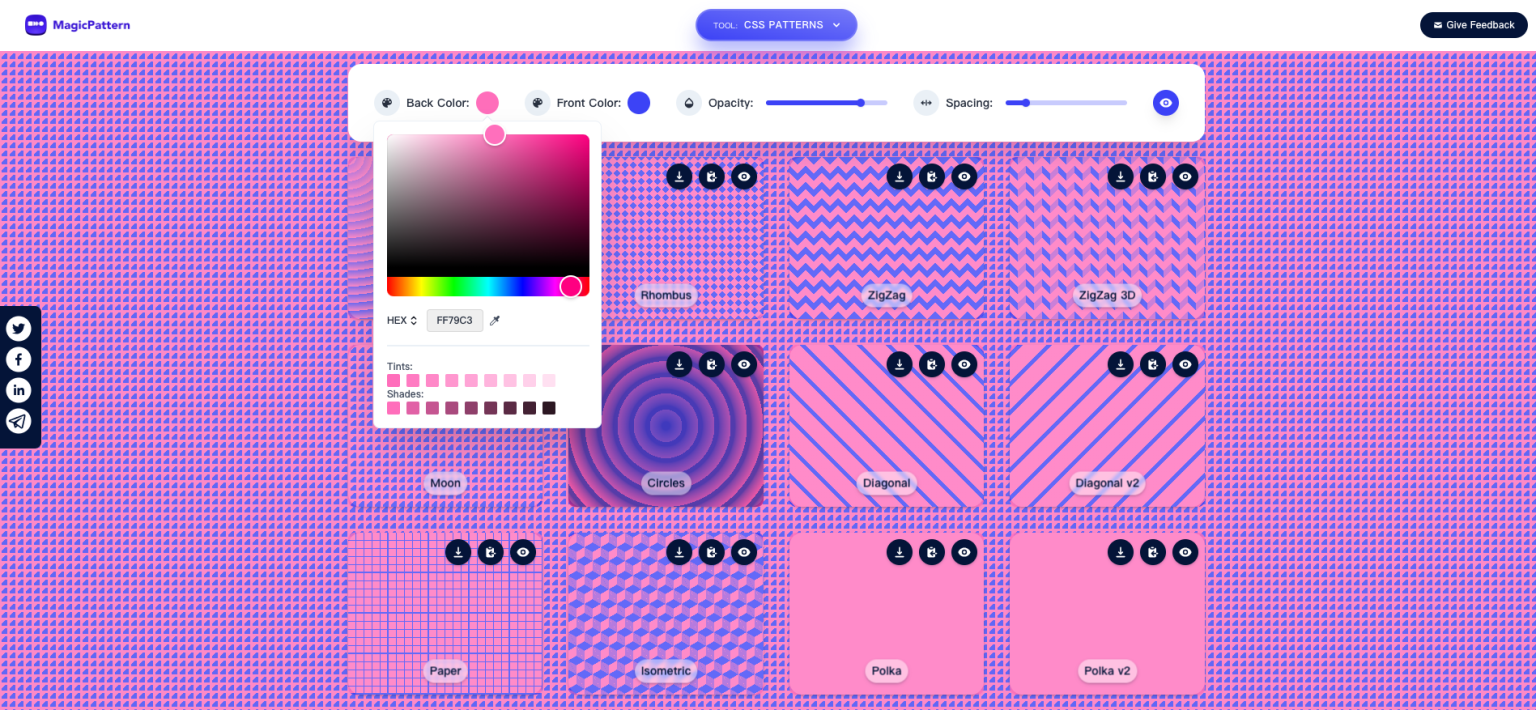Share the page on Twitter
1536x710 pixels.
(x=19, y=328)
